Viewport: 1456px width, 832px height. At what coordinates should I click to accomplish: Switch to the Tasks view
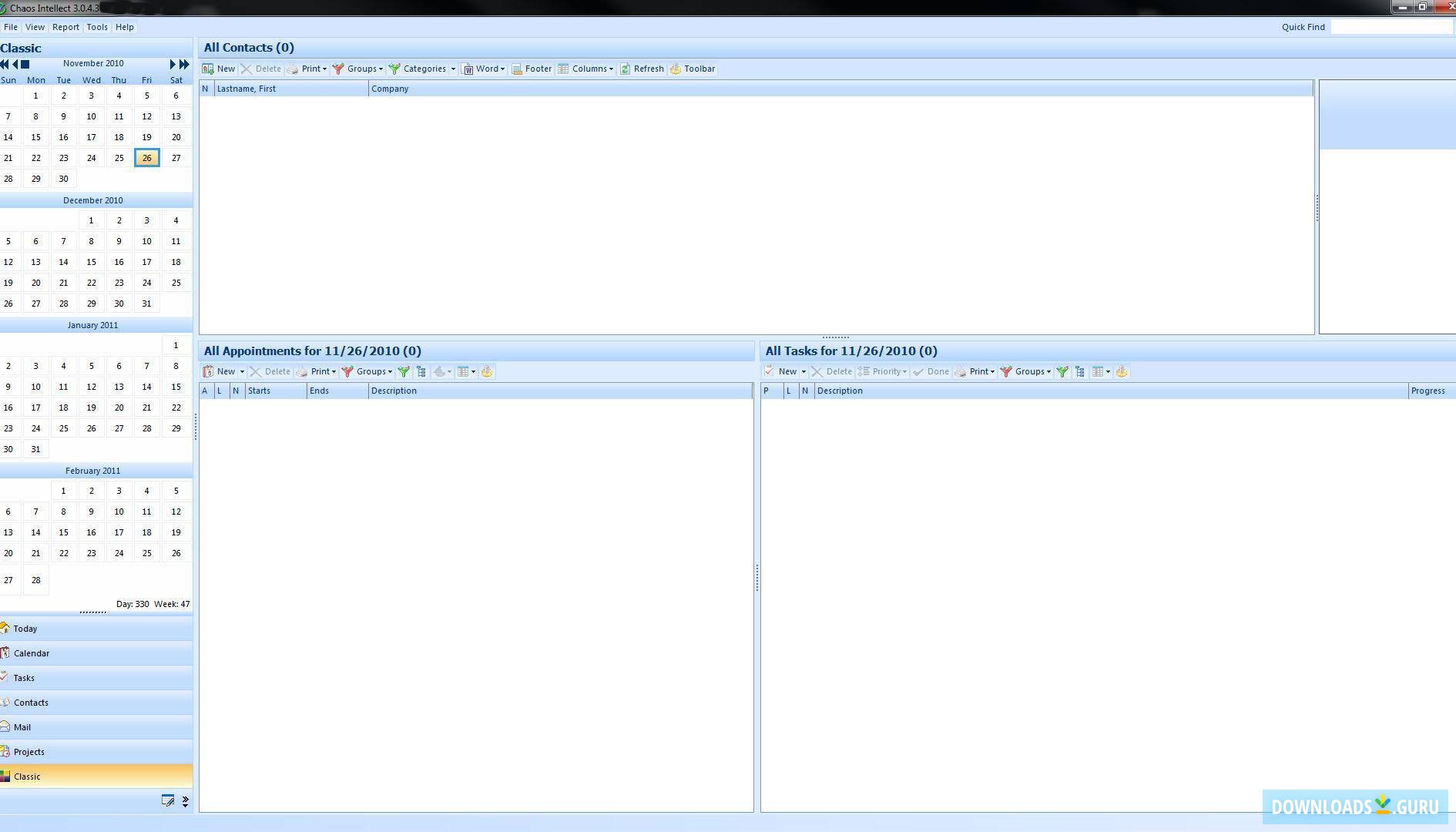point(96,678)
